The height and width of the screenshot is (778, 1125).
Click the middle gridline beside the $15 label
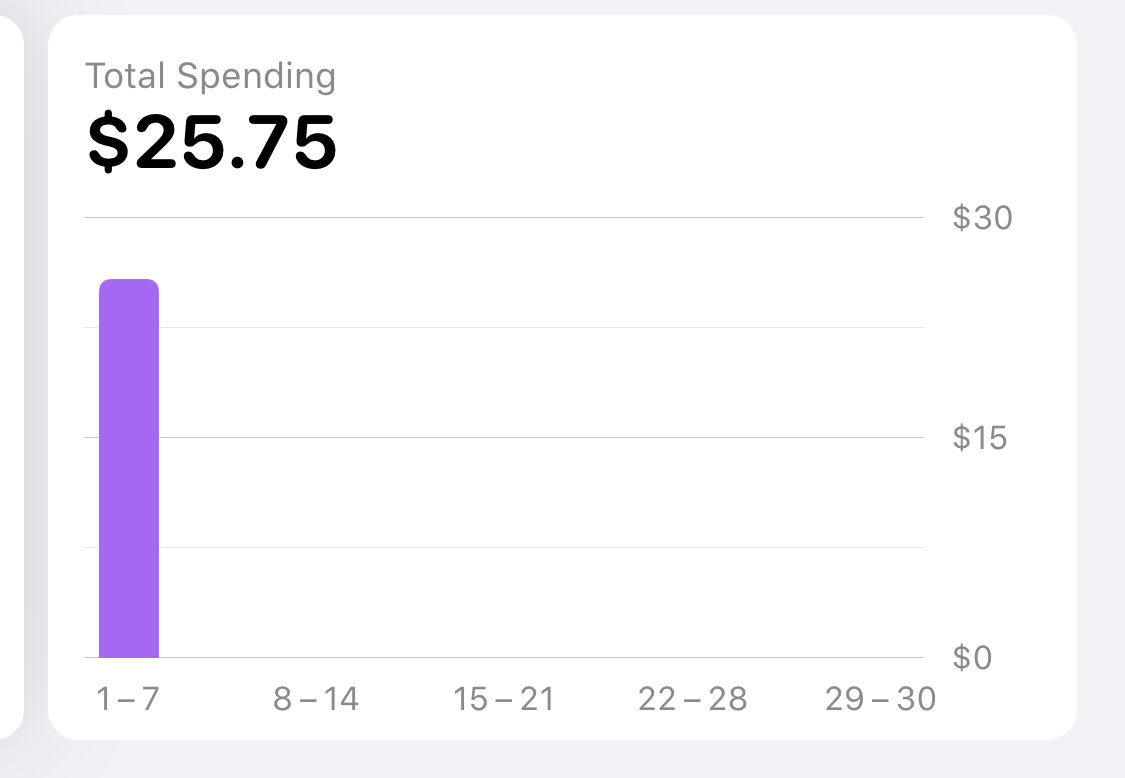pyautogui.click(x=542, y=437)
